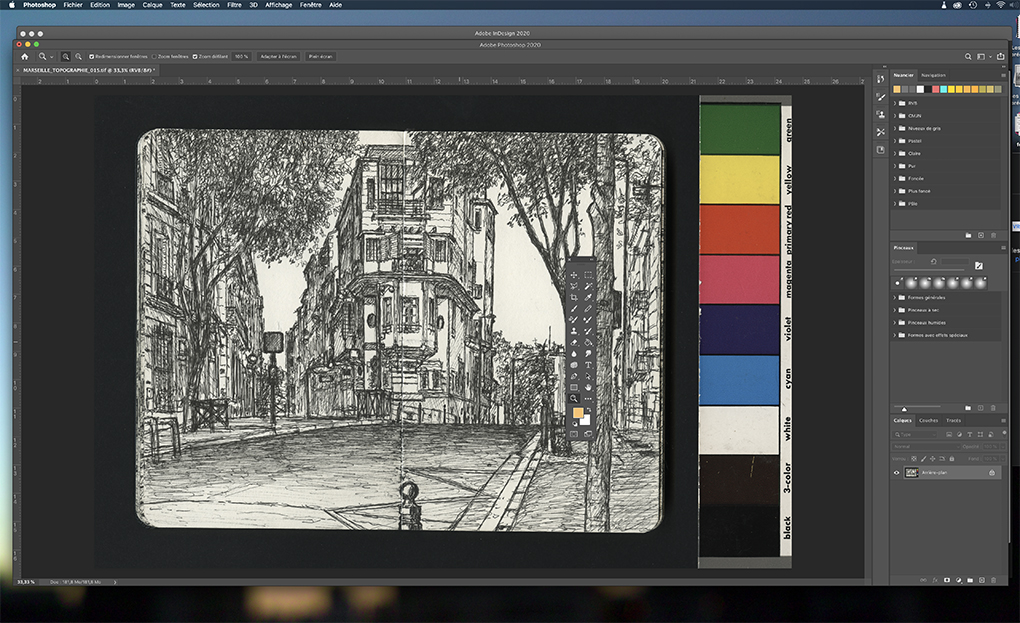Screen dimensions: 1020x623
Task: Click the zoom percentage field in status bar
Action: 25,582
